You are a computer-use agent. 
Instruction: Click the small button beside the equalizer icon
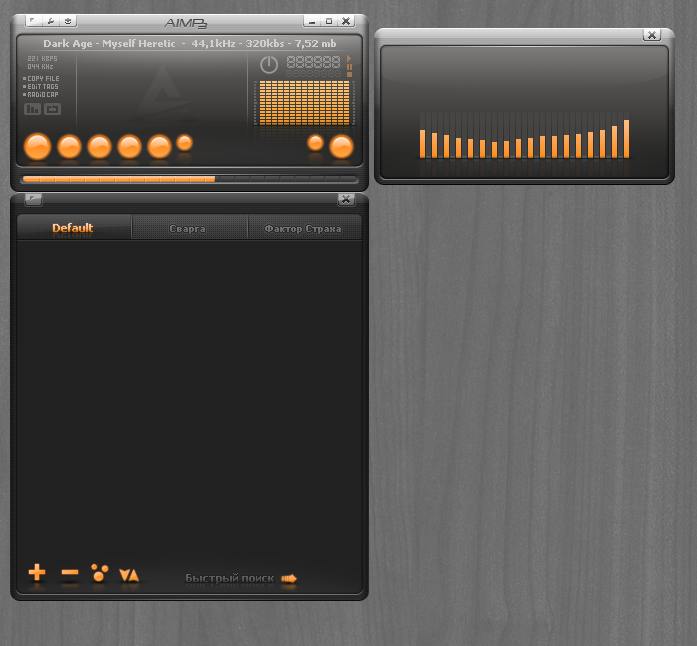[x=52, y=109]
